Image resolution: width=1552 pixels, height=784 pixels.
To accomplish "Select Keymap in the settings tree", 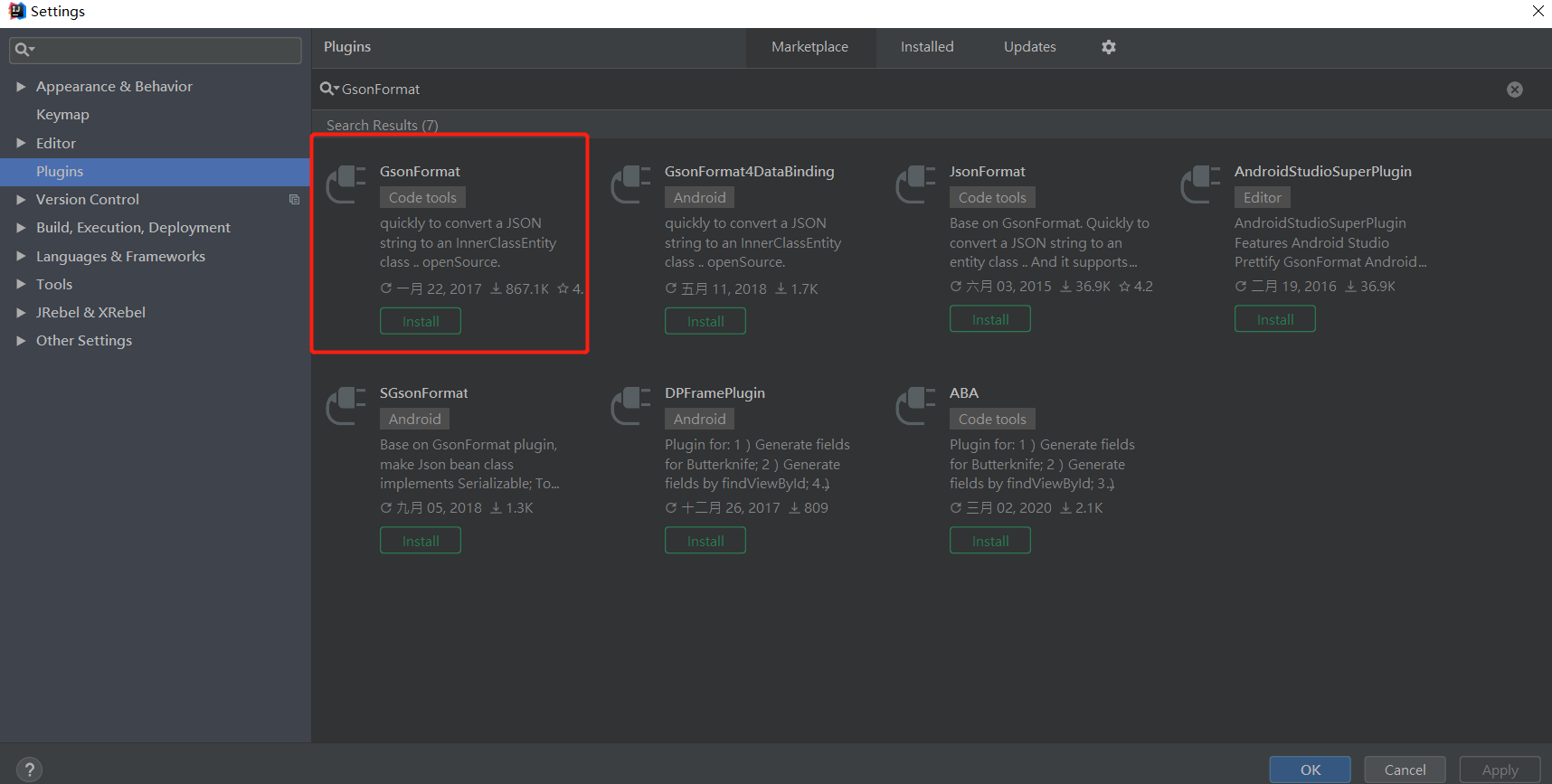I will [62, 115].
